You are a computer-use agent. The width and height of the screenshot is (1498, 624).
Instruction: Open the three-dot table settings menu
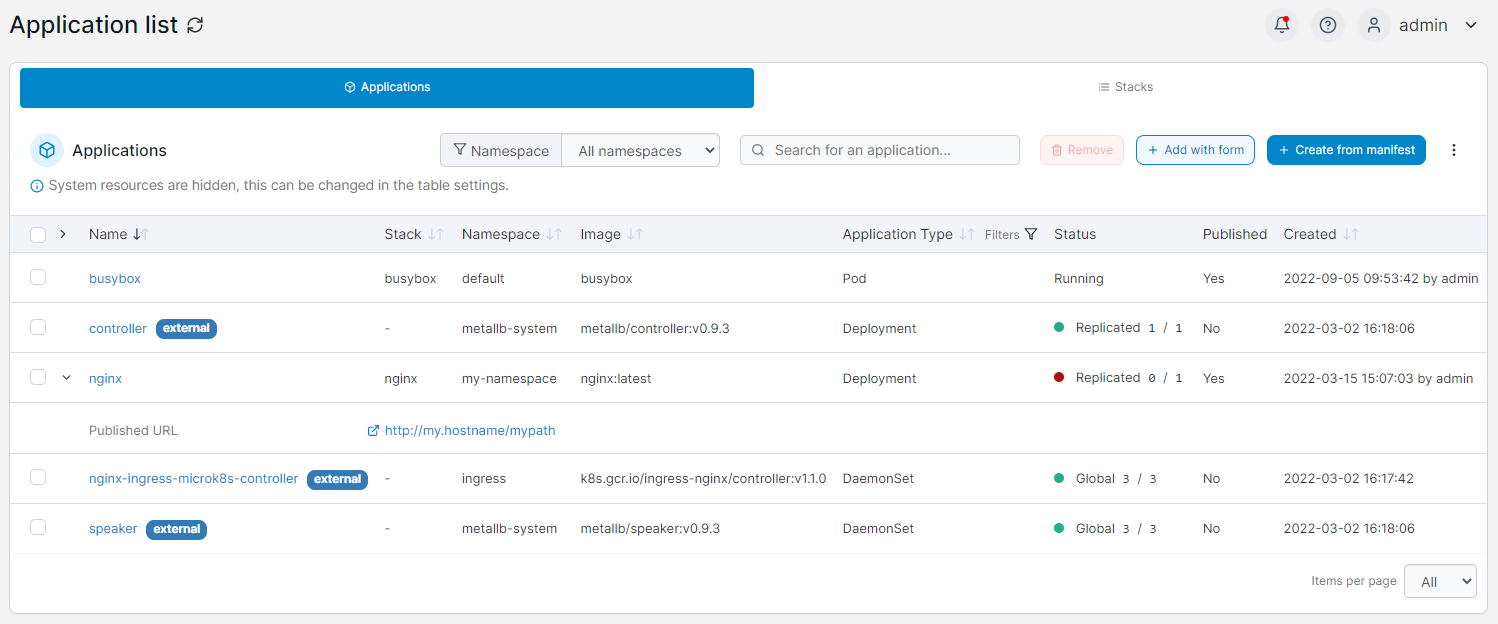(1454, 150)
